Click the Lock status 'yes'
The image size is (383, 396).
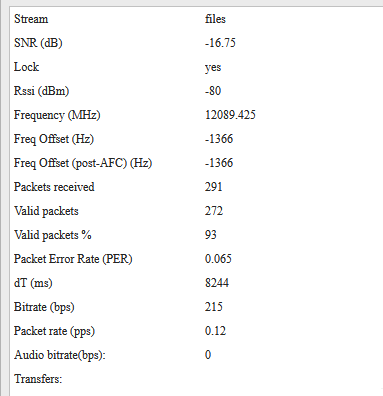tap(213, 68)
